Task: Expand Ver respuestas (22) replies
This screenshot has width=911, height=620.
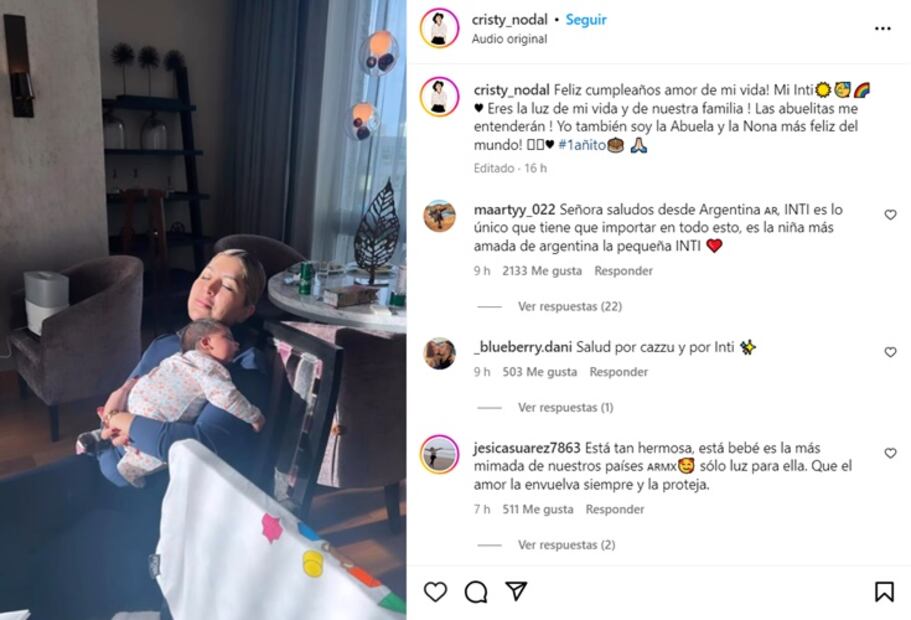Action: [569, 306]
